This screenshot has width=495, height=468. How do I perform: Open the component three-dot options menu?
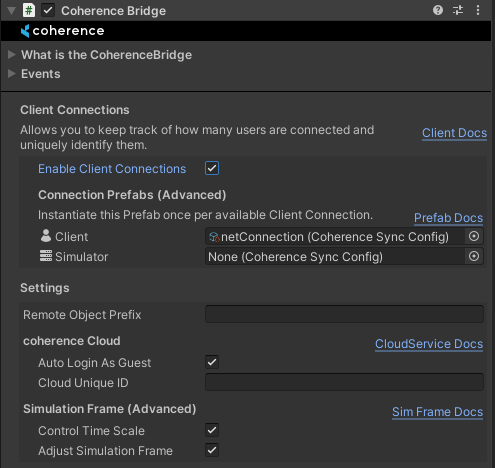click(478, 10)
